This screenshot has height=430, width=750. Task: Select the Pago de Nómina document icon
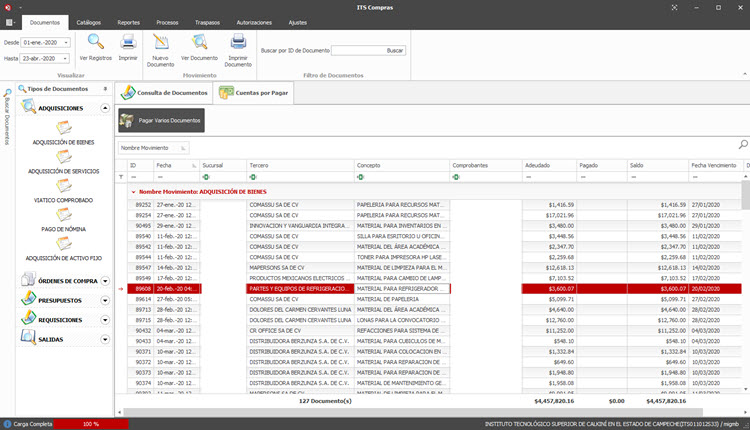[x=64, y=215]
